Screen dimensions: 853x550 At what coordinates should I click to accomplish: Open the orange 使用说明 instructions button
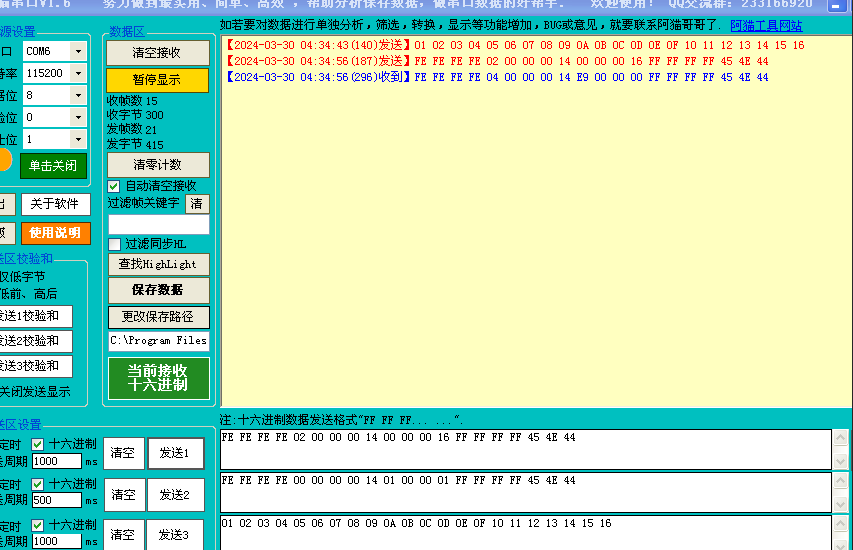55,233
